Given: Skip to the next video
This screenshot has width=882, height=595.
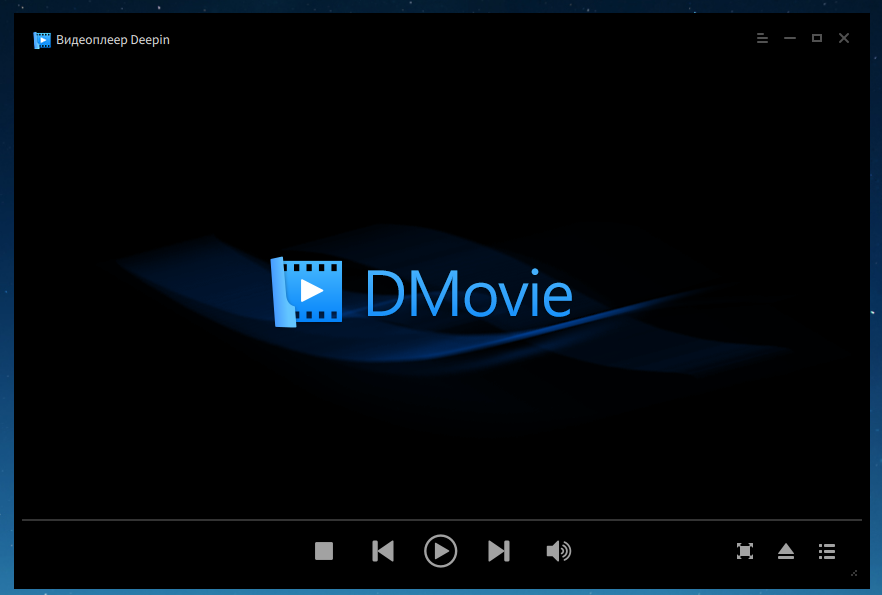Looking at the screenshot, I should tap(499, 551).
